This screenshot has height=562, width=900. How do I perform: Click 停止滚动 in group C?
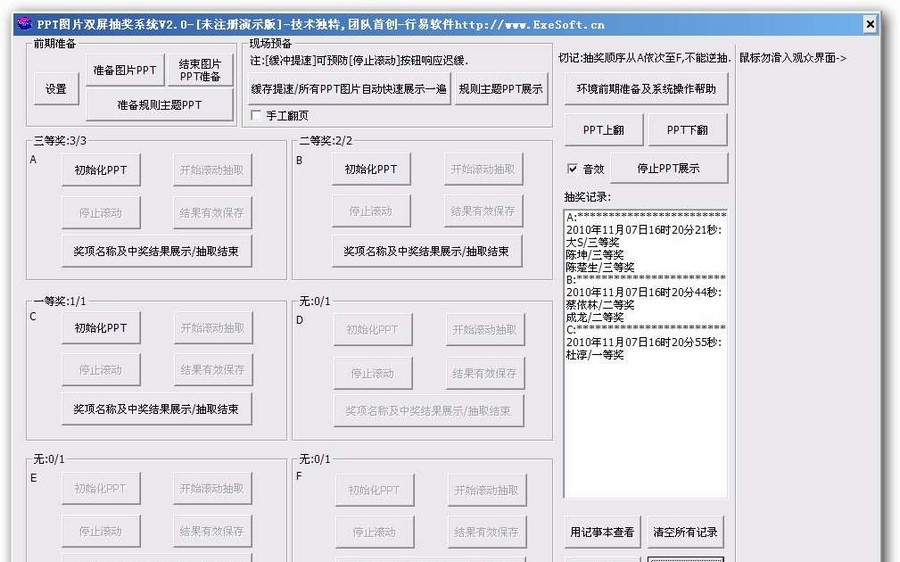101,370
